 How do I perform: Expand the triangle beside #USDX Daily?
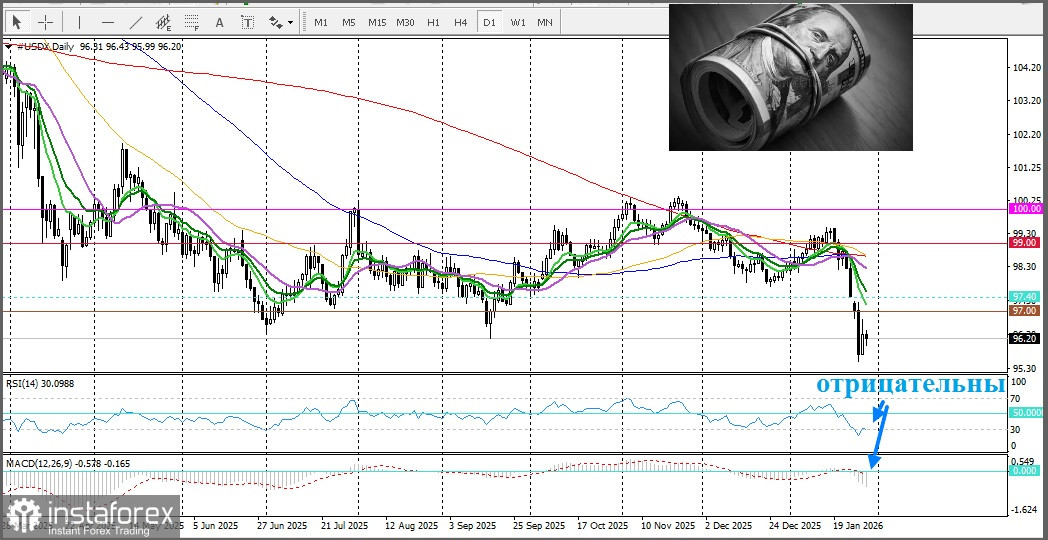[x=9, y=46]
